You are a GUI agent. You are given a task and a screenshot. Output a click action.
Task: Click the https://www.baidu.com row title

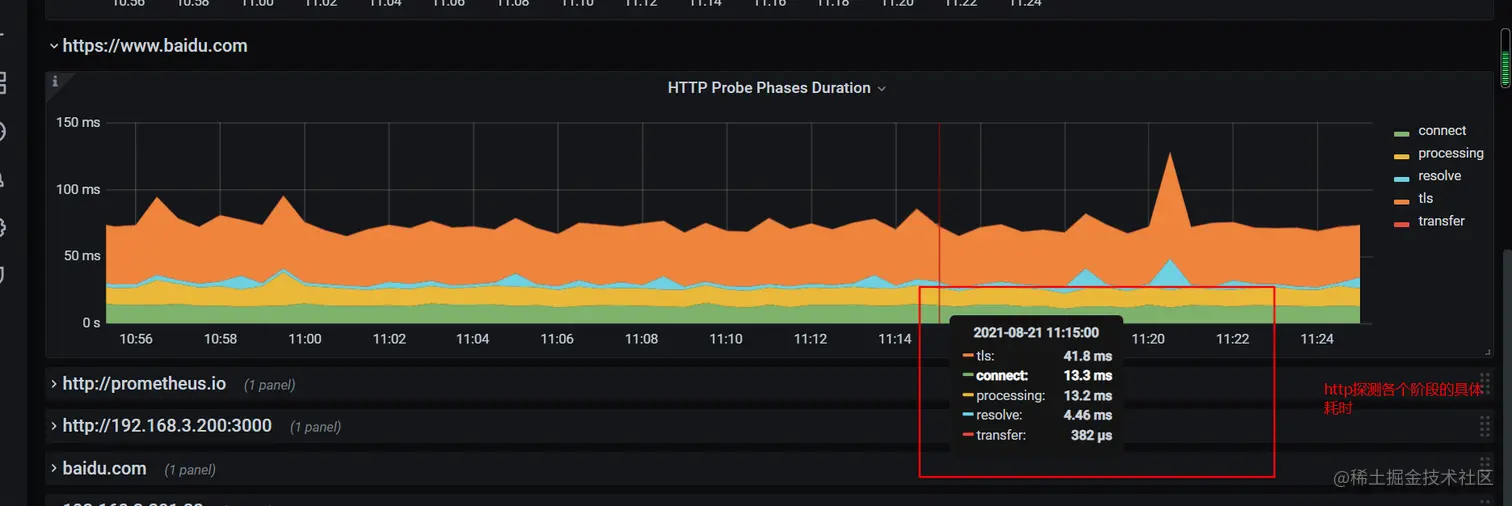[155, 46]
